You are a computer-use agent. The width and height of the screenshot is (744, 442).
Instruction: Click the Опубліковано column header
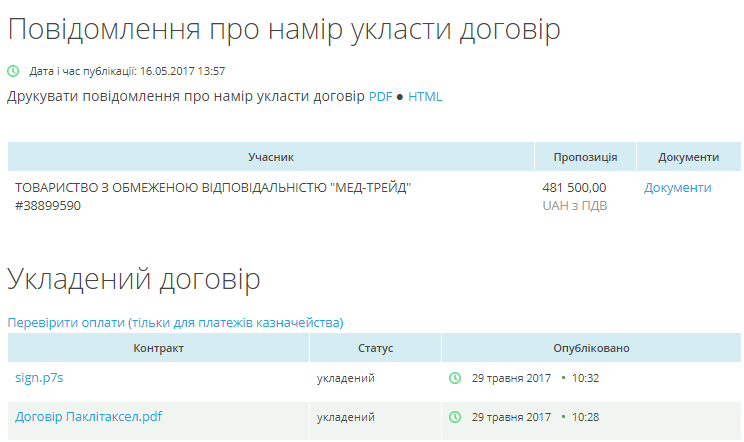coord(591,348)
